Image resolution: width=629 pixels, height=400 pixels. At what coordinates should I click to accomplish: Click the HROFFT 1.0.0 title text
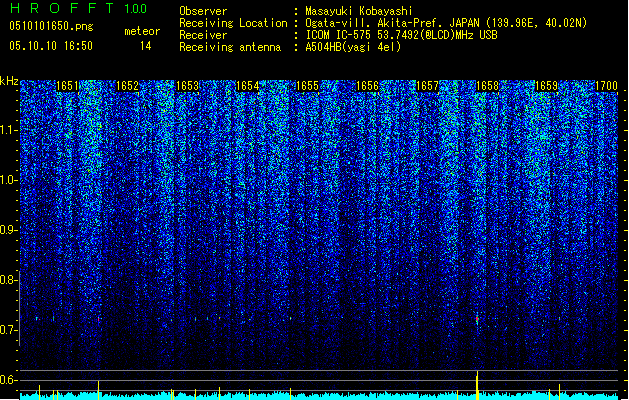[79, 8]
